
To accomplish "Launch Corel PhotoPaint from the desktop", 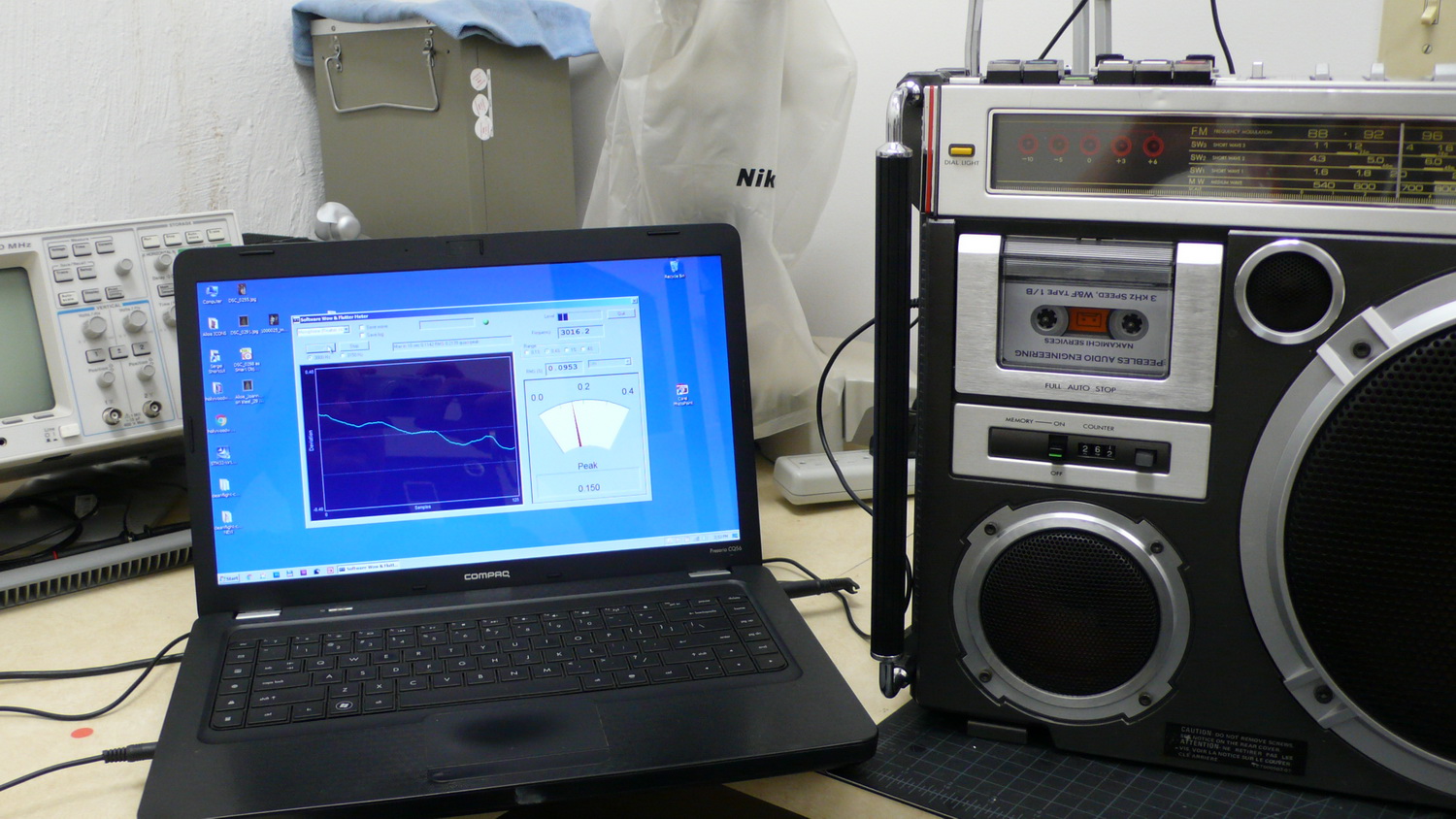I will (681, 394).
